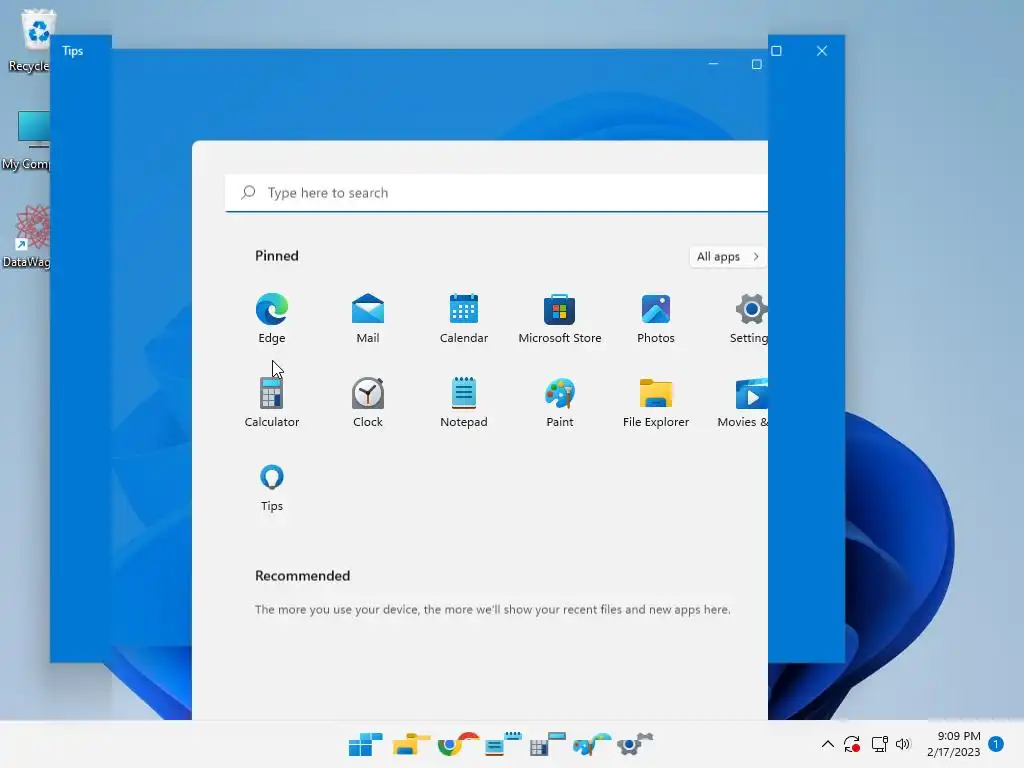The image size is (1024, 768).
Task: Open Calculator from the taskbar
Action: [547, 744]
